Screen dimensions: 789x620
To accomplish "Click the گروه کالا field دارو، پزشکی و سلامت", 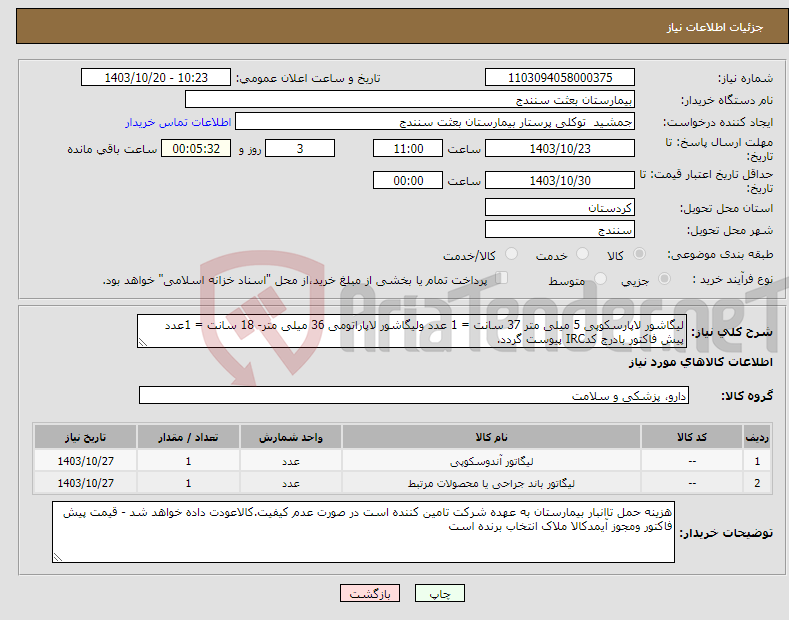I will coord(414,396).
